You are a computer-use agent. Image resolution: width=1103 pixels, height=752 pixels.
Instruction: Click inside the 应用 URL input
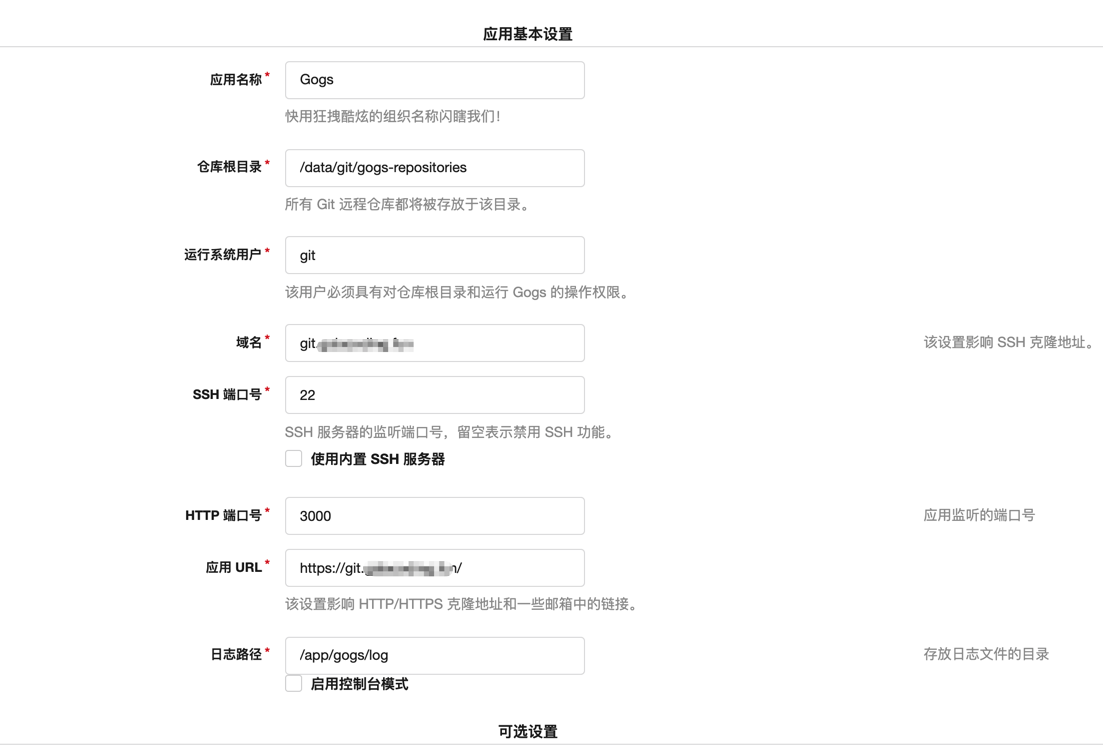tap(434, 568)
